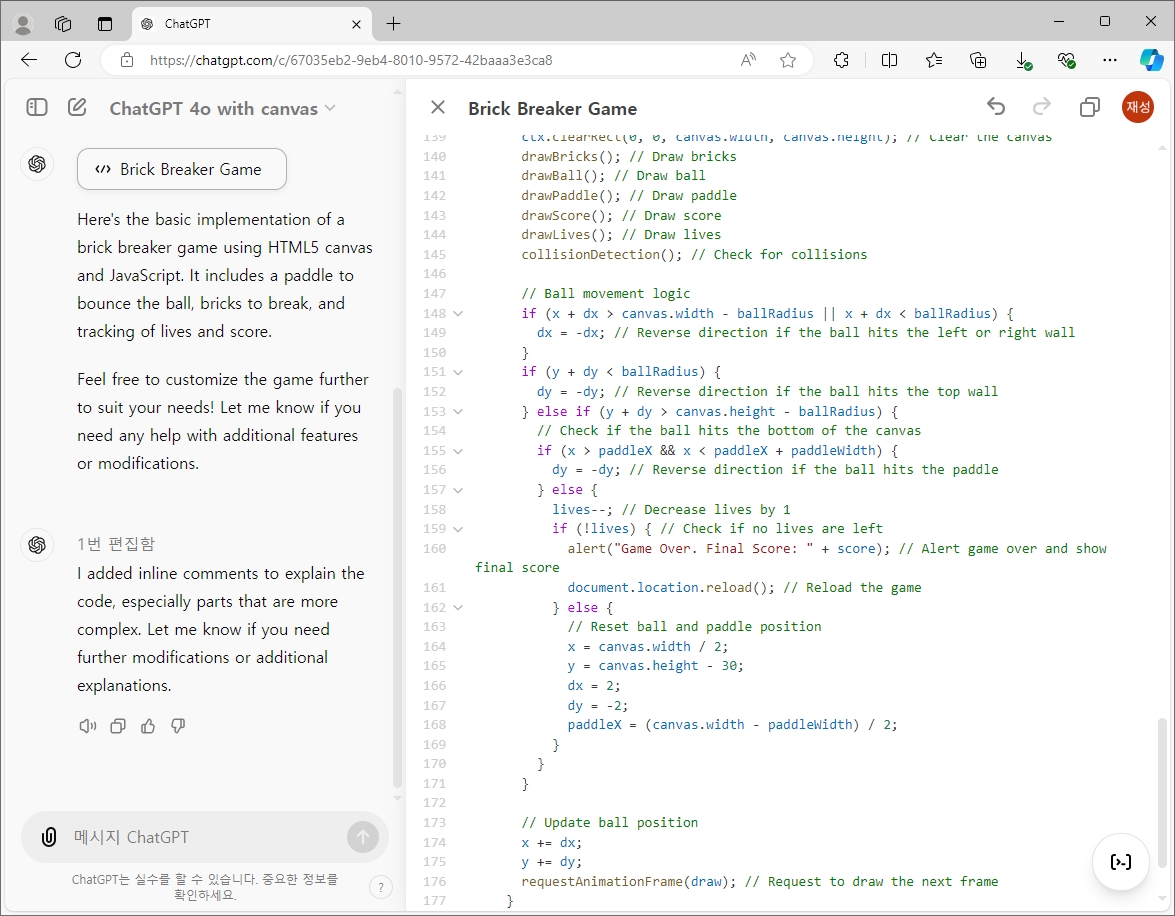1175x916 pixels.
Task: Collapse code fold at line 153
Action: [x=458, y=412]
